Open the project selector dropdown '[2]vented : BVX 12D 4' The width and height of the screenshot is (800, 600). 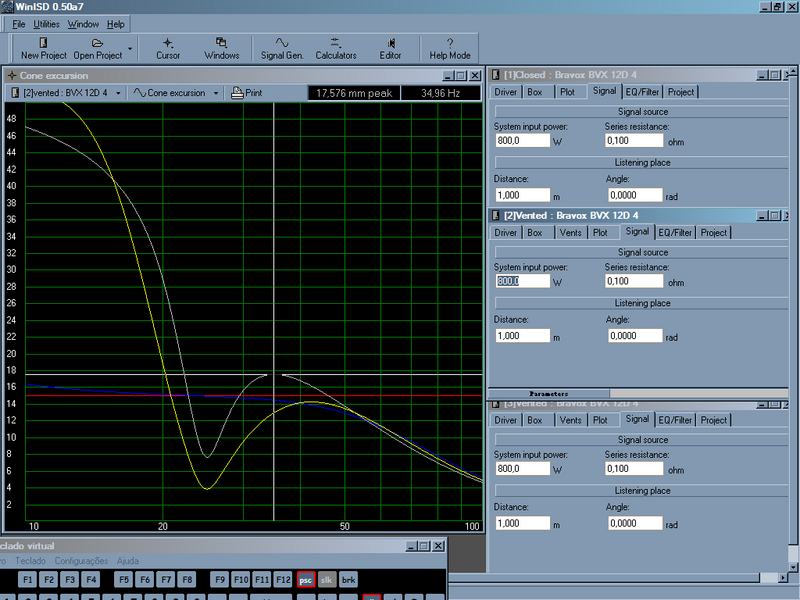(118, 93)
